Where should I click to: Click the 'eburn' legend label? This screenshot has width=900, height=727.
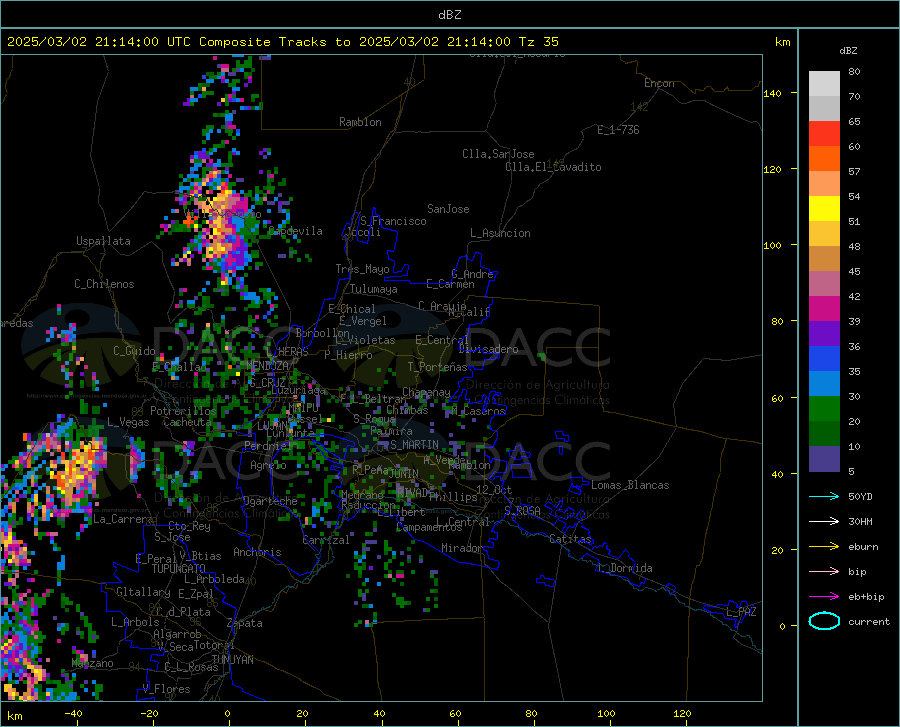(863, 547)
